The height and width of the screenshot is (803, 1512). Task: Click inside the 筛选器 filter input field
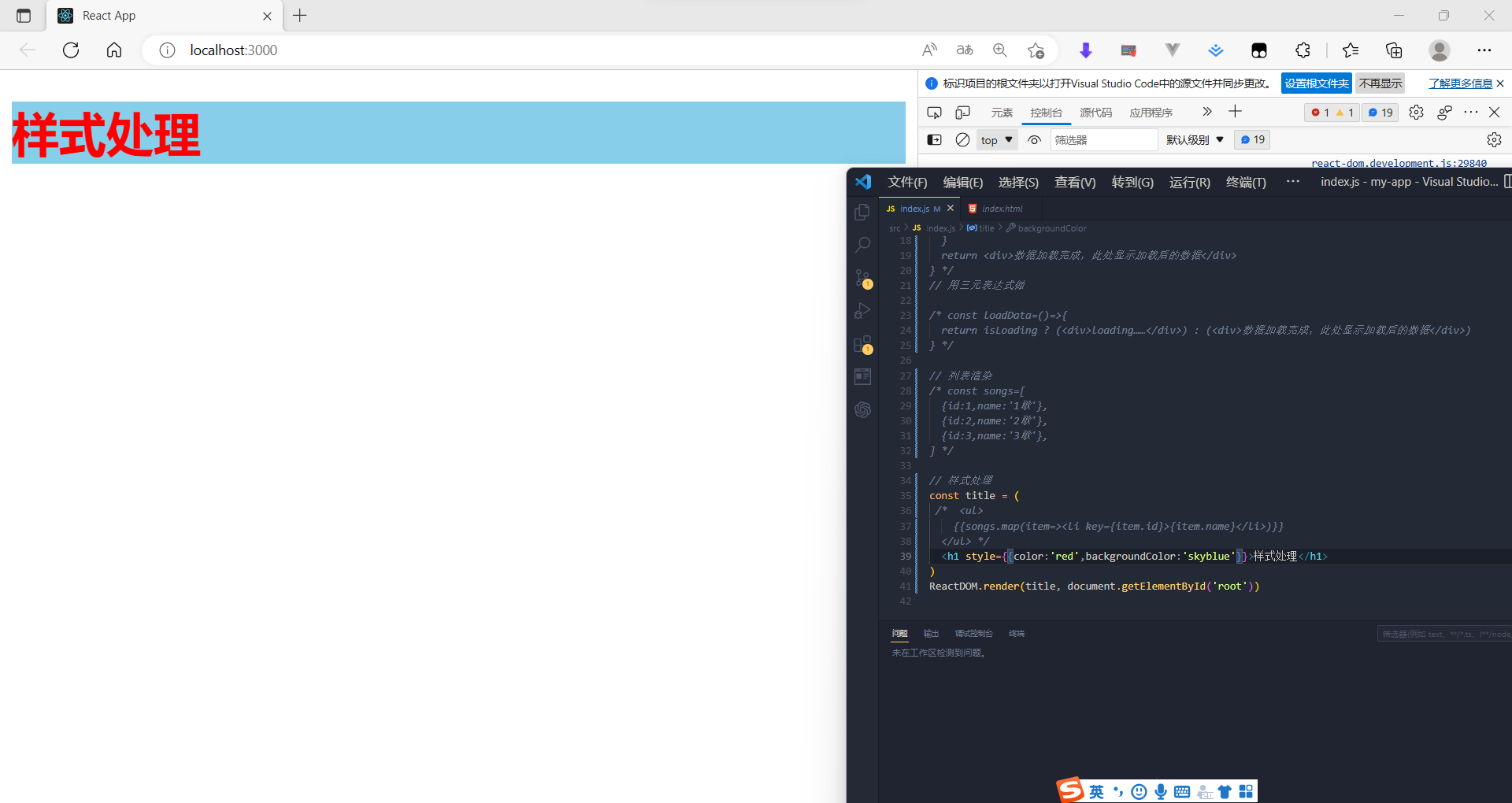pyautogui.click(x=1102, y=139)
